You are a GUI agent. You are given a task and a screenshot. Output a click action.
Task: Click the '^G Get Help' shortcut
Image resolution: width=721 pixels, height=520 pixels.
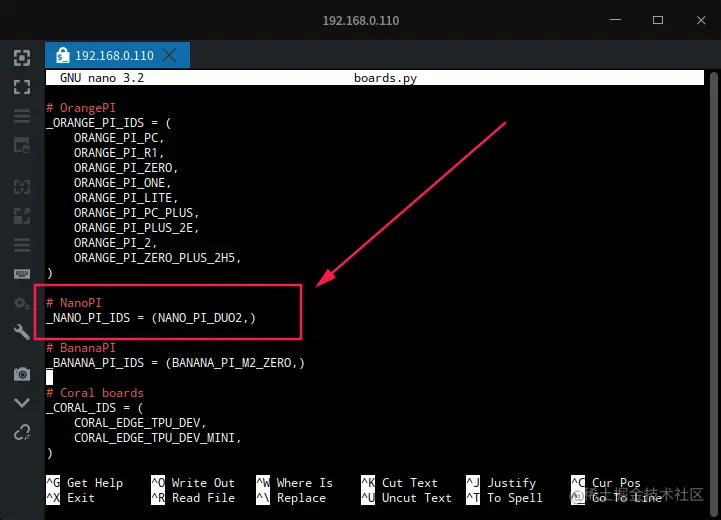click(x=85, y=483)
